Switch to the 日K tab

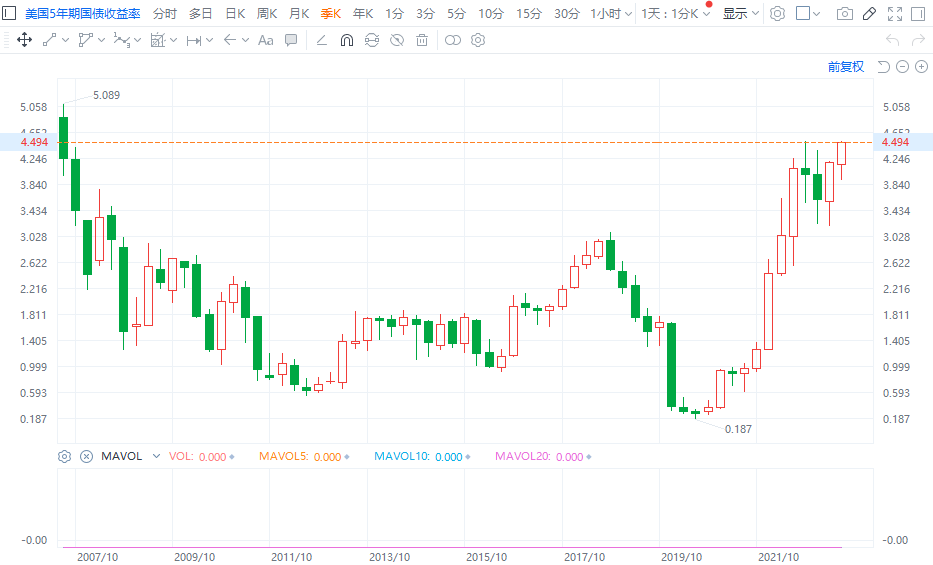235,14
